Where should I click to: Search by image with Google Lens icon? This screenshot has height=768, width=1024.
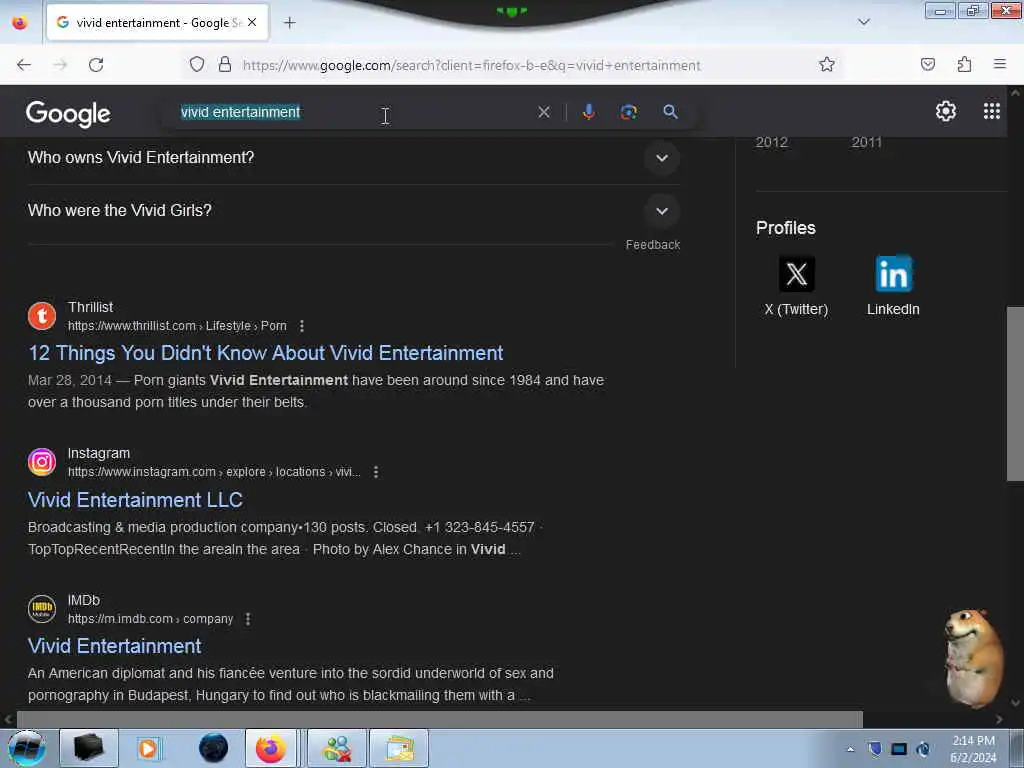pyautogui.click(x=628, y=112)
